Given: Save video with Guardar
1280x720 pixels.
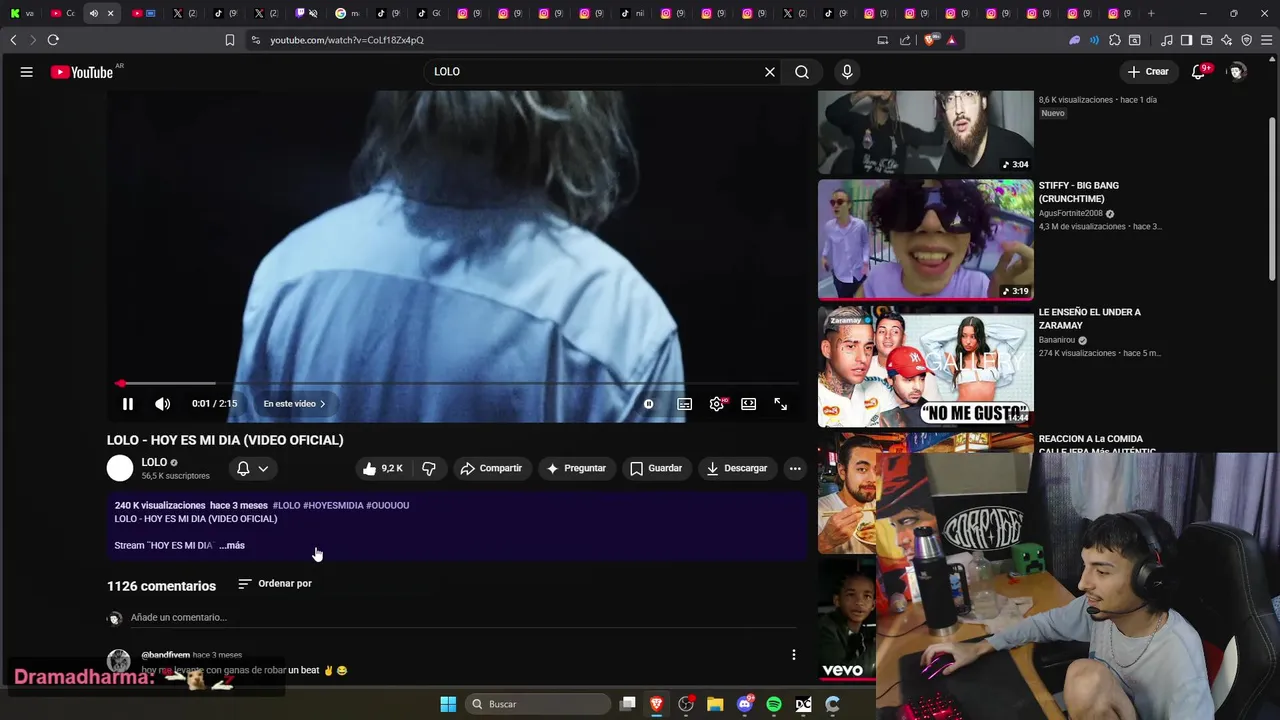Looking at the screenshot, I should [x=656, y=468].
